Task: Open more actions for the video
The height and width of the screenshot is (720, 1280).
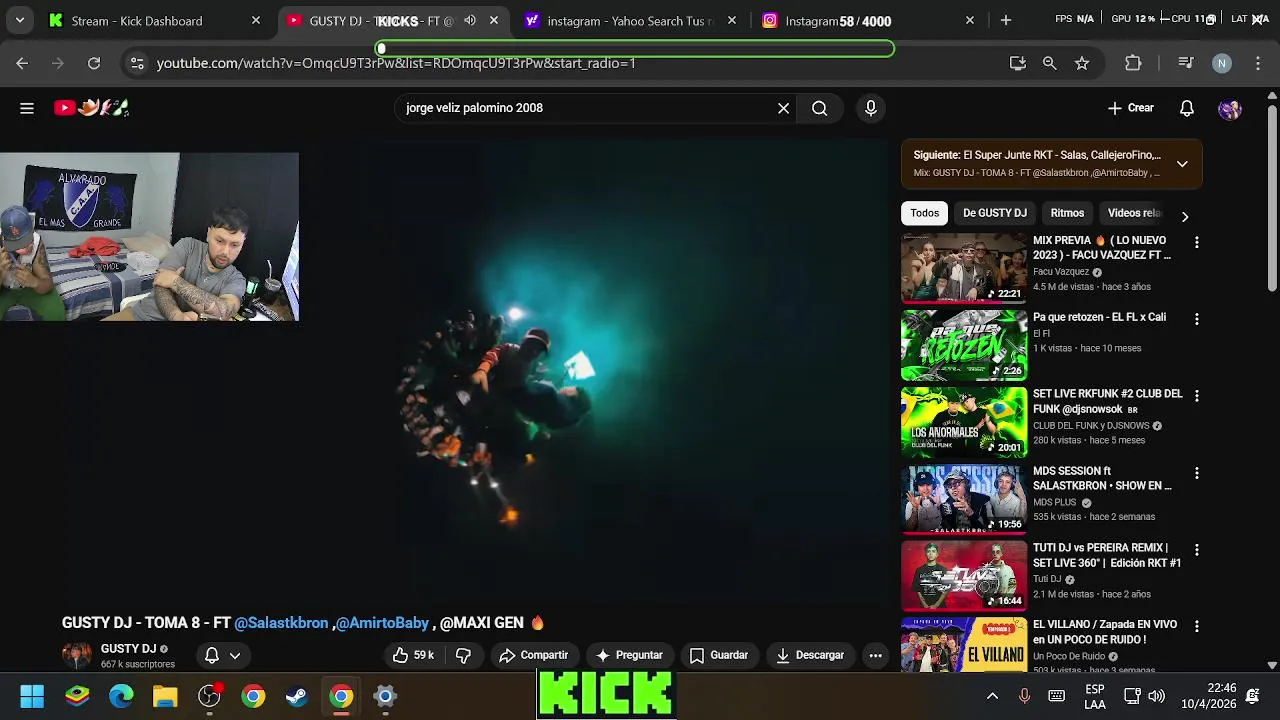Action: pos(875,655)
